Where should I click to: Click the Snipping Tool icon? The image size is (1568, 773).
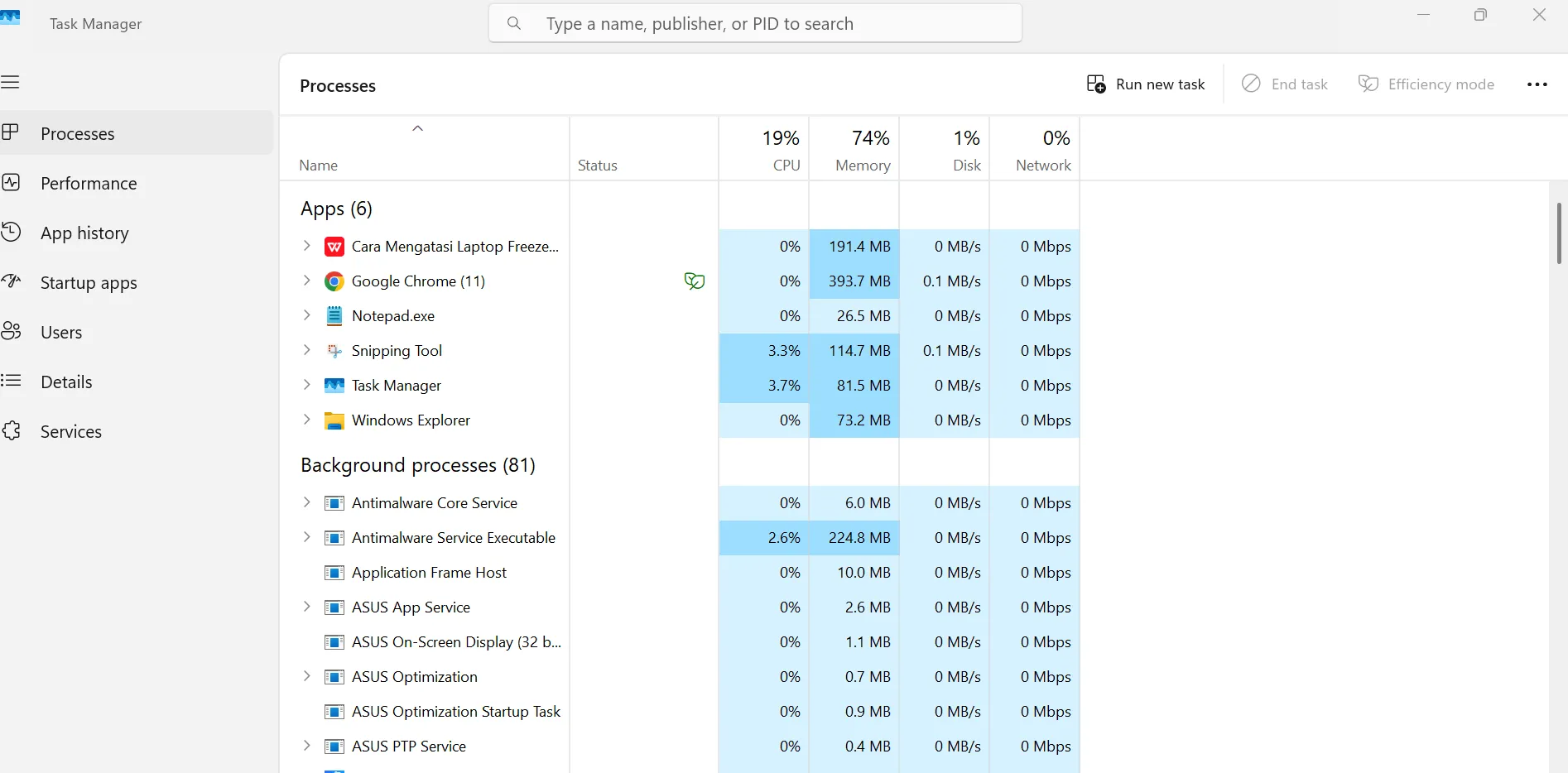(334, 351)
